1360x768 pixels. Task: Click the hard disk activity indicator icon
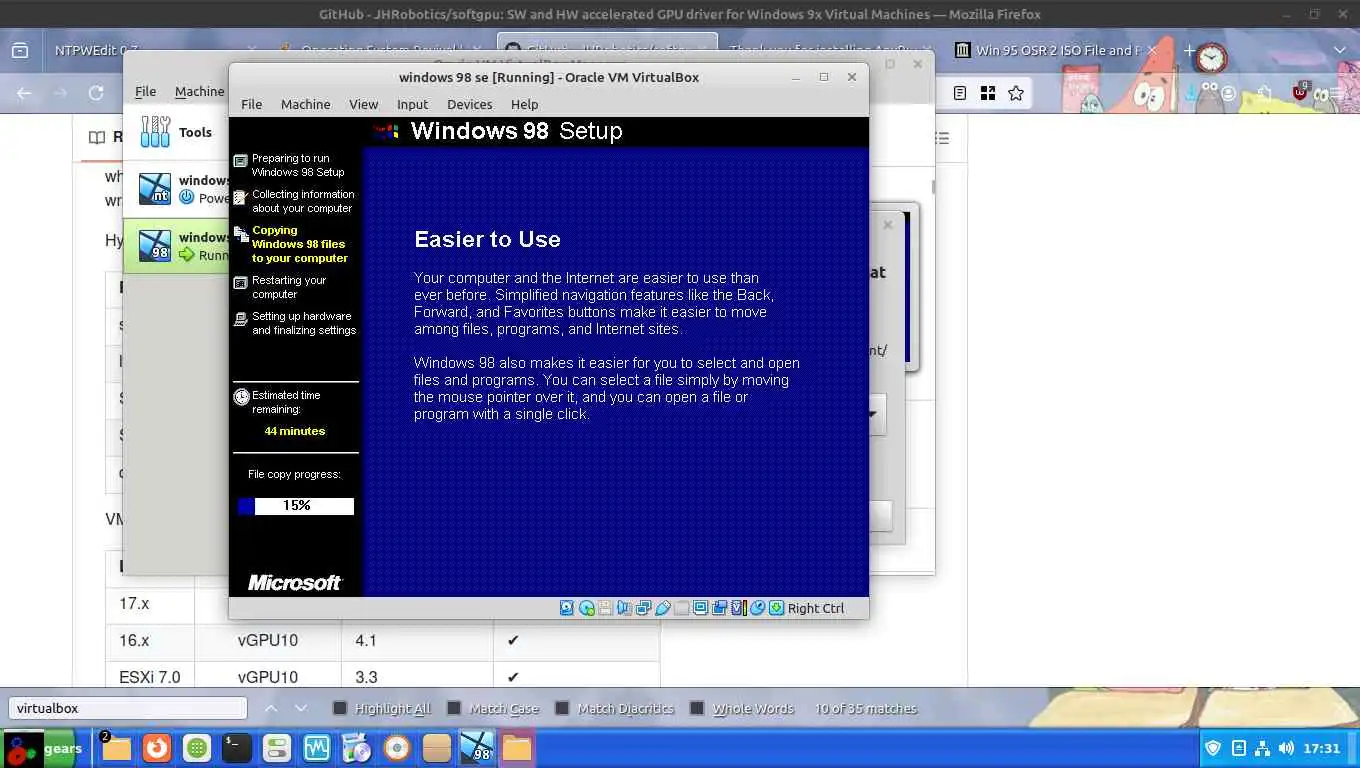567,608
